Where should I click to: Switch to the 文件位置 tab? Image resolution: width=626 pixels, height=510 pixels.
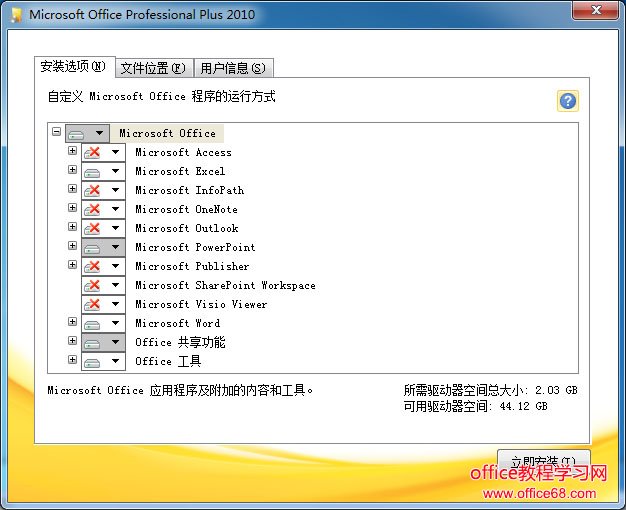(x=154, y=68)
